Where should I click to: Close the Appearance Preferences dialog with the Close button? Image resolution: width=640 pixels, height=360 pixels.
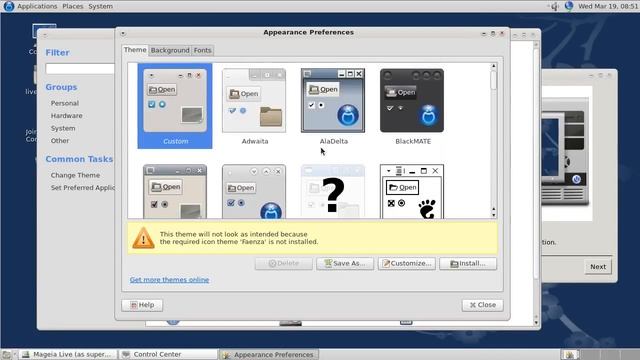pos(482,305)
